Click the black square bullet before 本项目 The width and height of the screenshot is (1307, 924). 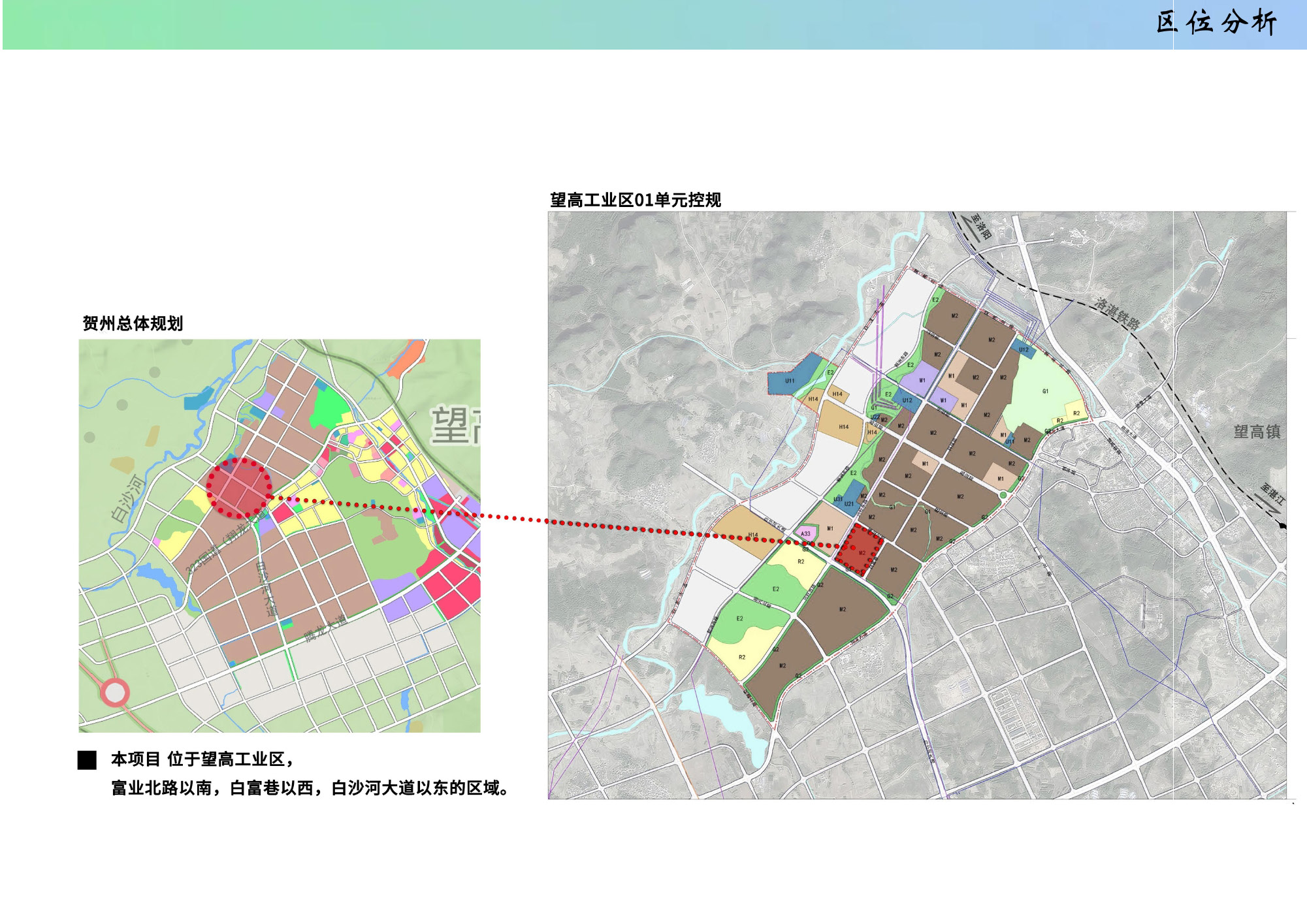(87, 760)
